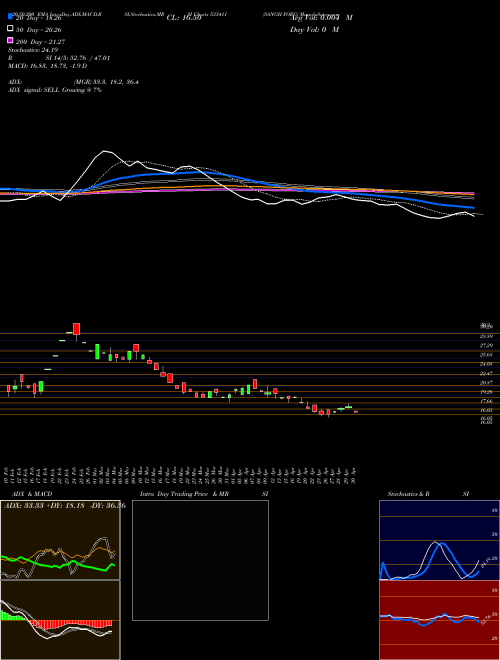Click the 'Day Vol: 0 M' label
The width and height of the screenshot is (500, 660).
coord(314,30)
